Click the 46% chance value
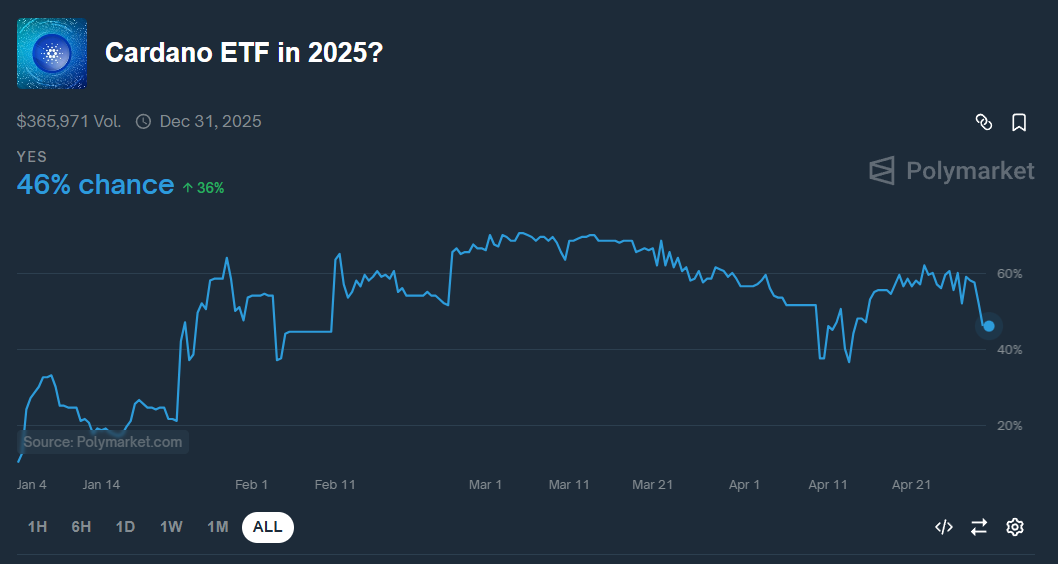This screenshot has height=564, width=1058. (x=95, y=185)
